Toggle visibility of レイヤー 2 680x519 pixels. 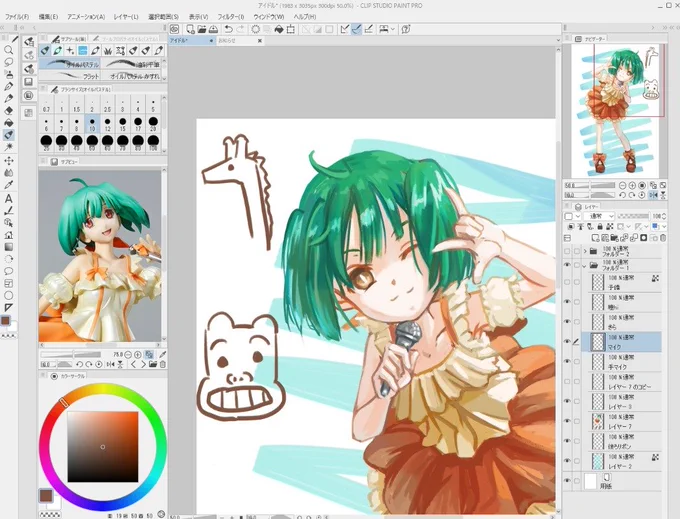[567, 460]
